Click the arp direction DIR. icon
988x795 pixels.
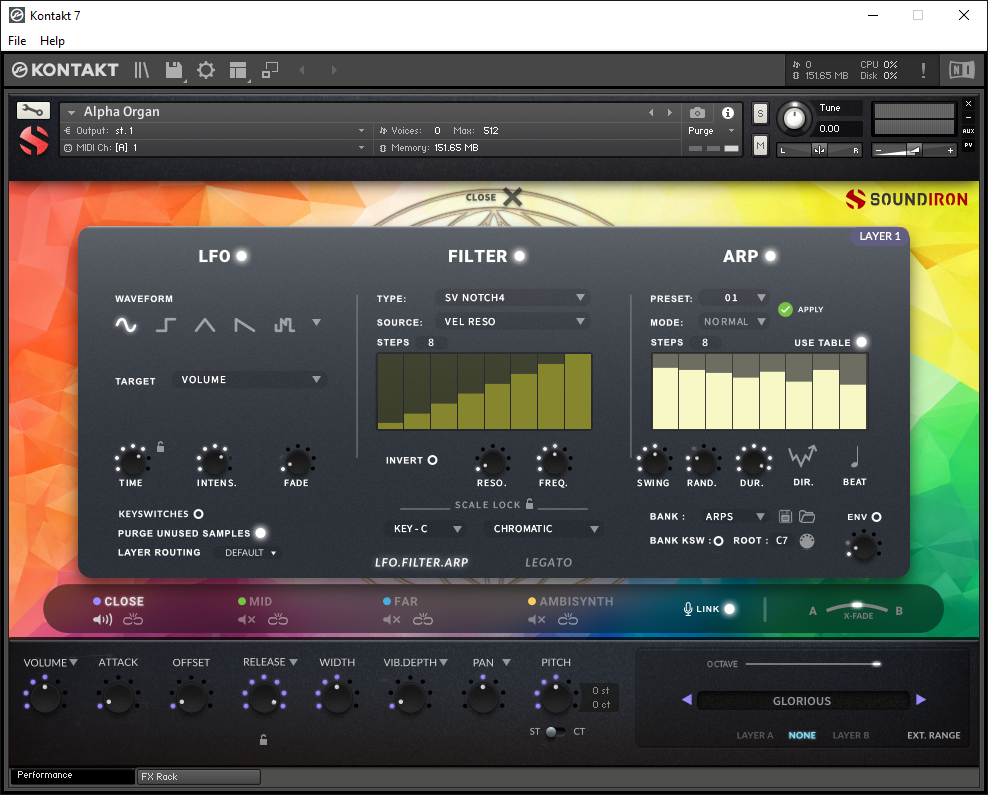[803, 457]
